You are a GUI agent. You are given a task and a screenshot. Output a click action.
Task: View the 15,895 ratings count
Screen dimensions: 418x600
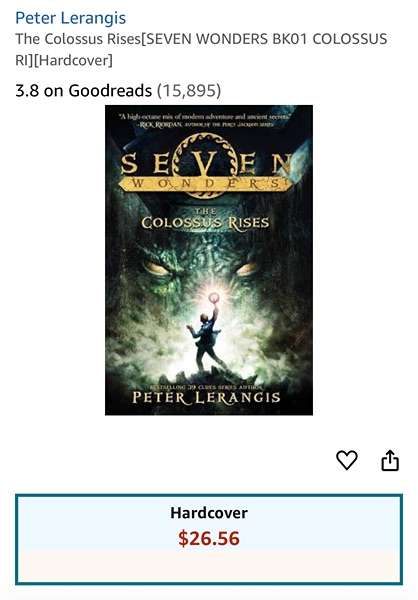click(x=189, y=91)
